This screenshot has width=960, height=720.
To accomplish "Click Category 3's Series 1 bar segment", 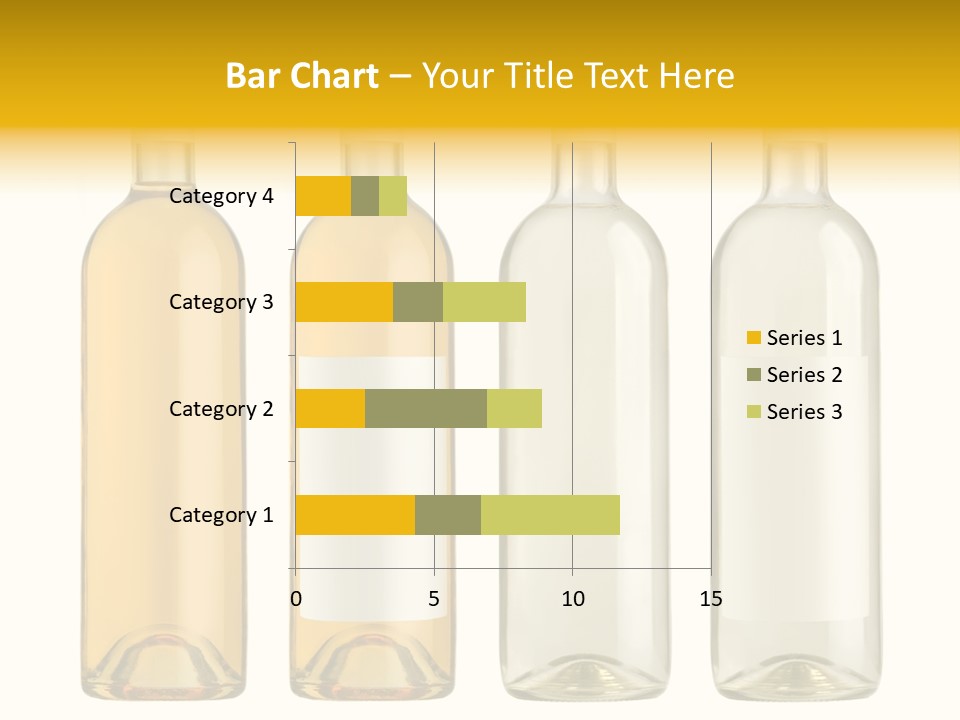I will (x=344, y=302).
